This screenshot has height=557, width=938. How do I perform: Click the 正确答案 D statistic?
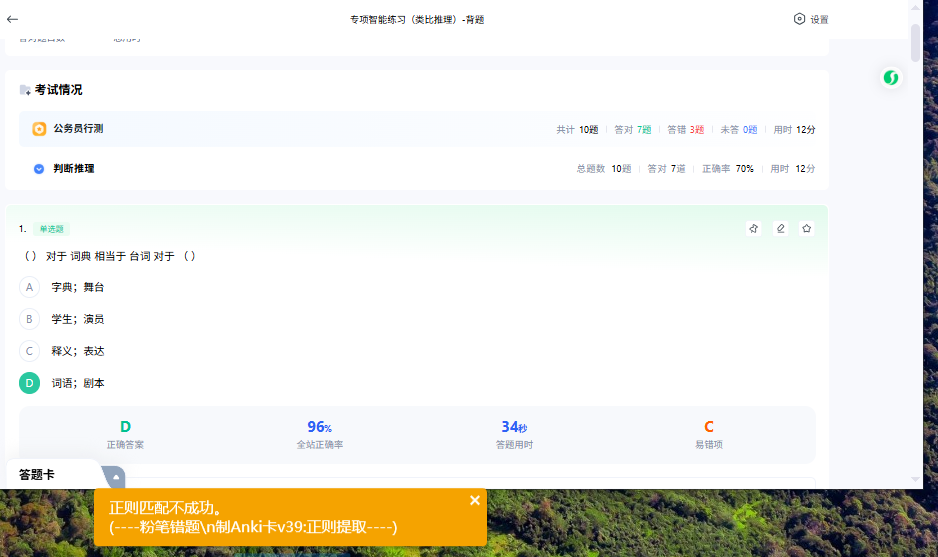point(125,434)
